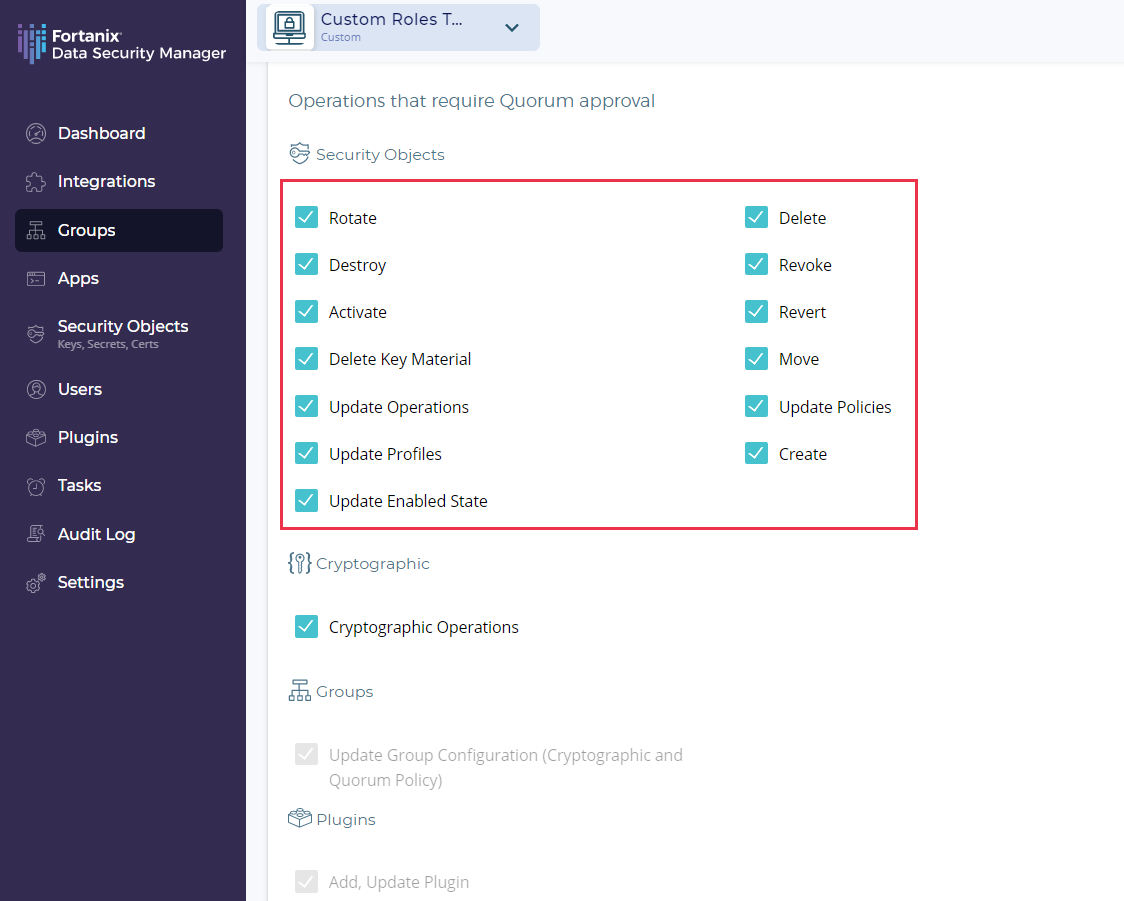Click the Fortanix Data Security Manager logo
1124x901 pixels.
122,45
